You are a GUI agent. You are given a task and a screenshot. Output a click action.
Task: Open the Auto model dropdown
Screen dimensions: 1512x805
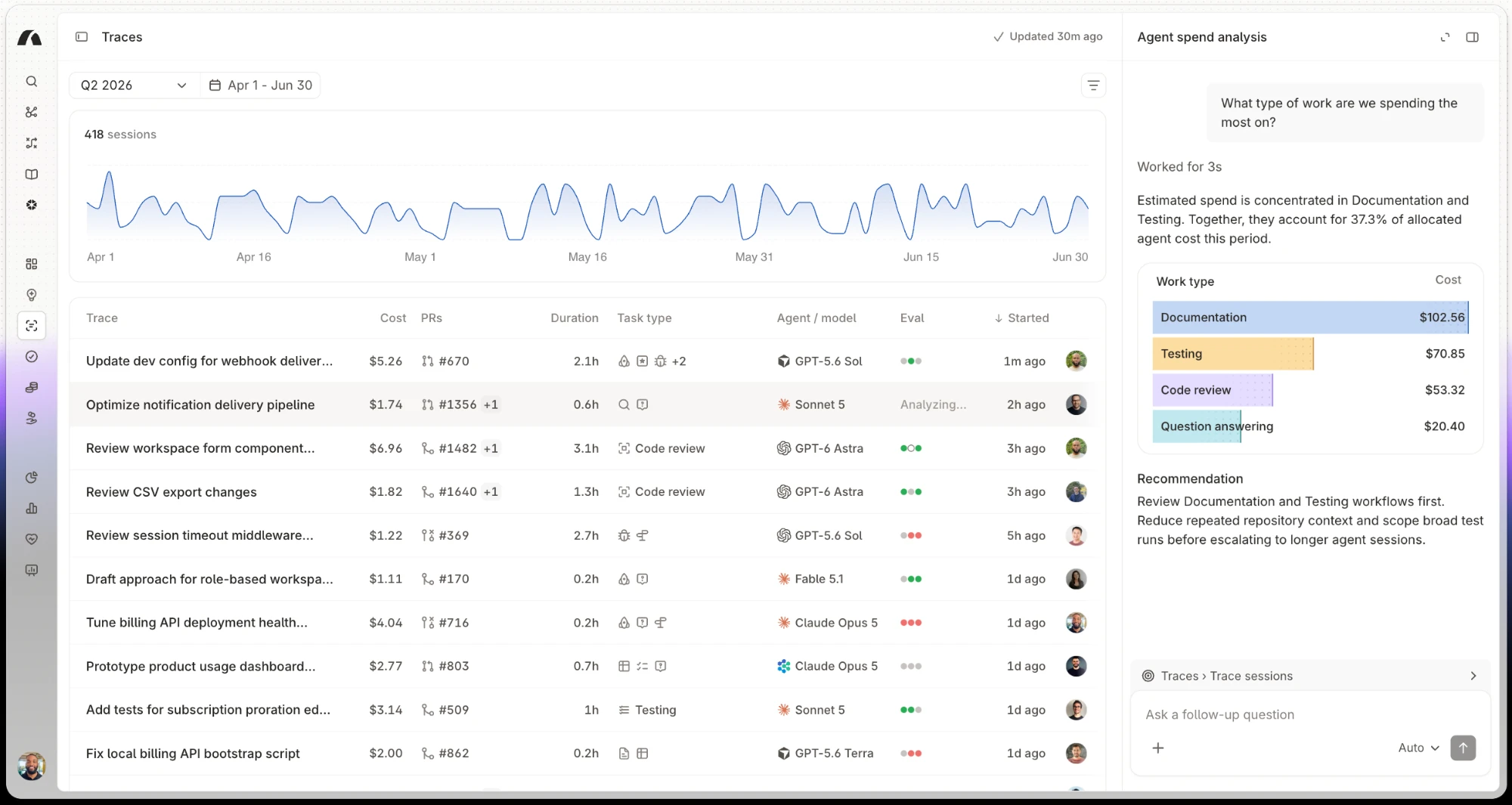pyautogui.click(x=1417, y=748)
